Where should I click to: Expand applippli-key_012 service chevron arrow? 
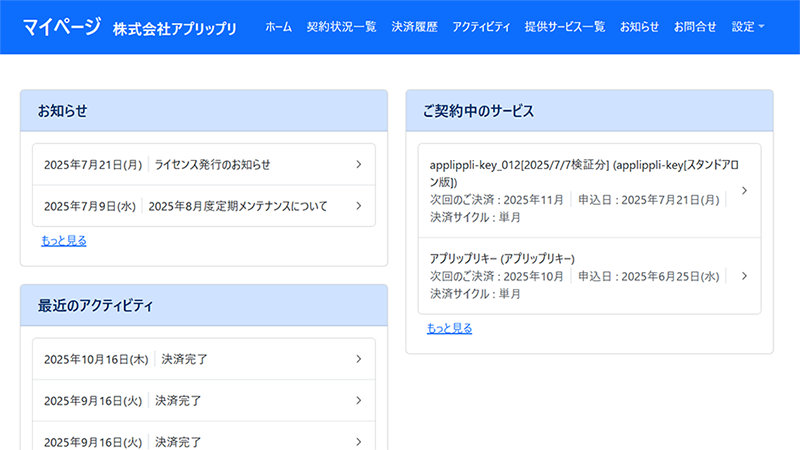744,191
